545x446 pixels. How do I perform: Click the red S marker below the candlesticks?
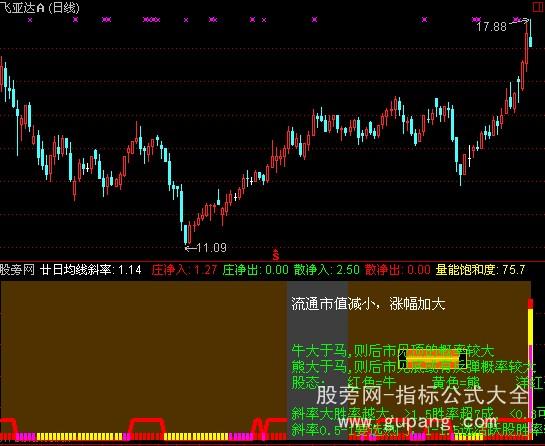276,255
